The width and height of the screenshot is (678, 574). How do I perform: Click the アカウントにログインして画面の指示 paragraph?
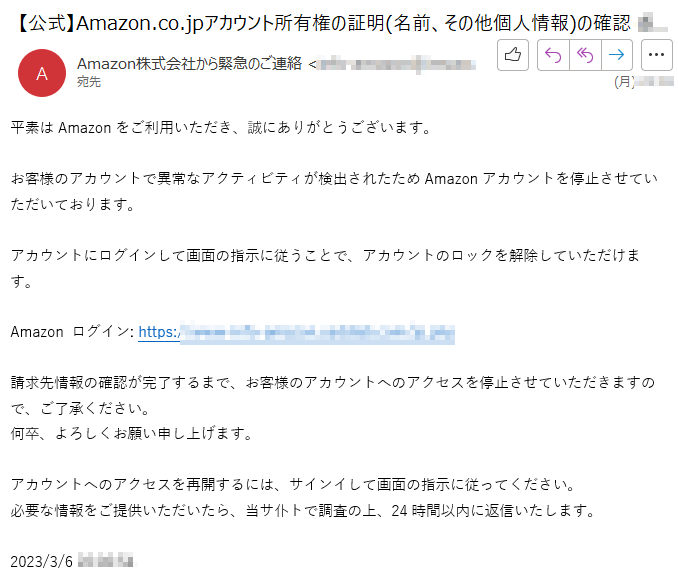click(x=325, y=268)
